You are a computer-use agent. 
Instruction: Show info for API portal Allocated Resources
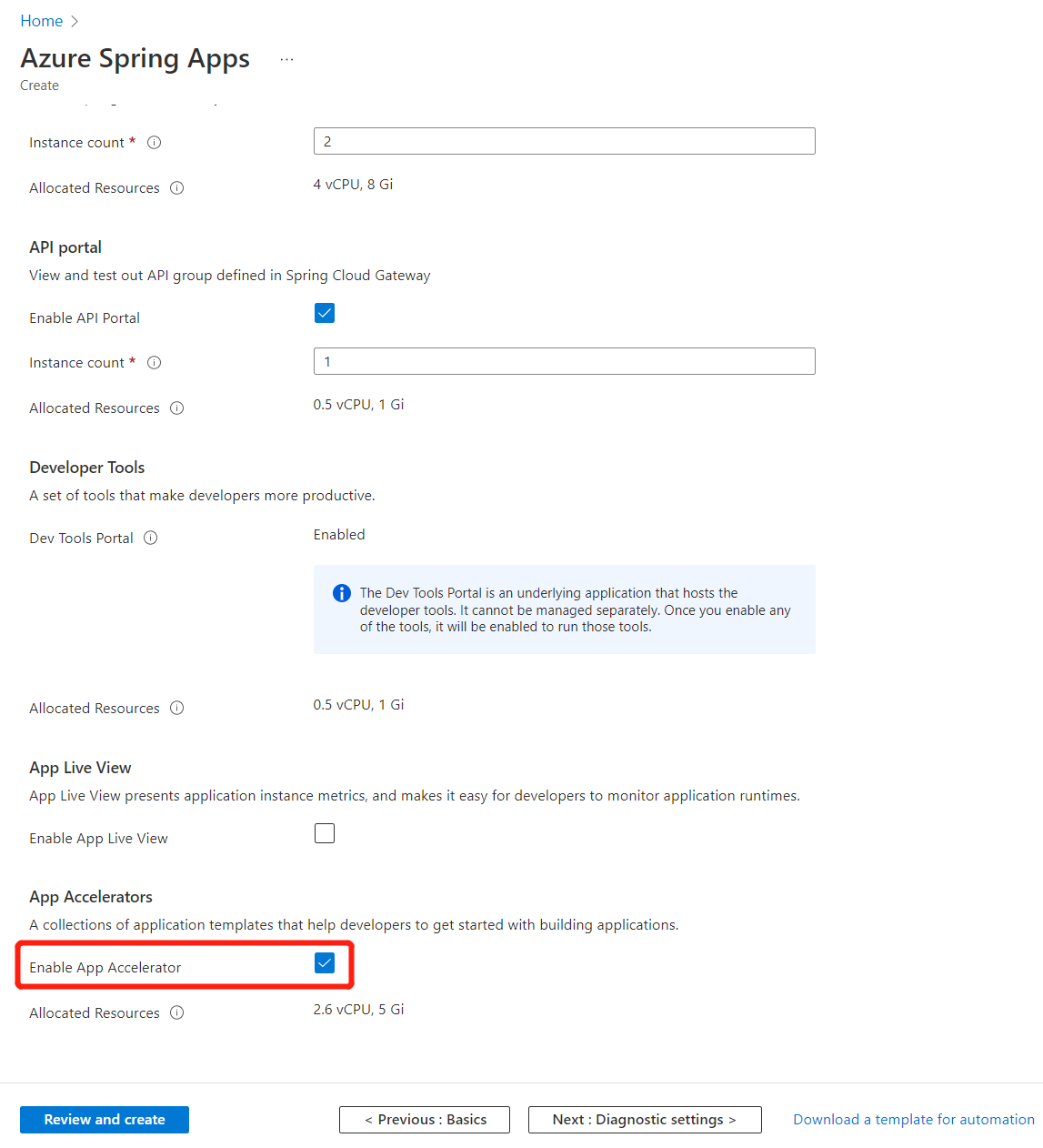177,408
